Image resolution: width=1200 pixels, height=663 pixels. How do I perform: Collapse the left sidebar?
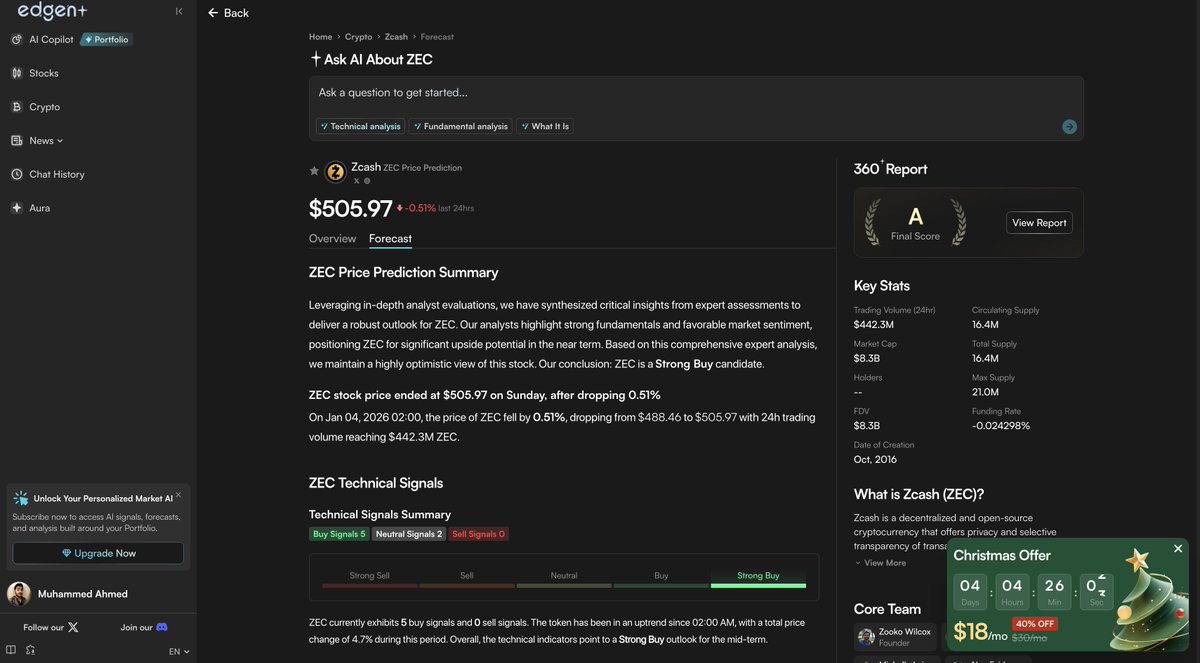point(178,11)
